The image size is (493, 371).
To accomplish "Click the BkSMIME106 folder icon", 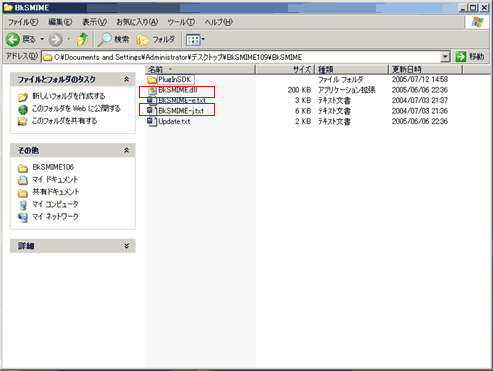I will (23, 168).
